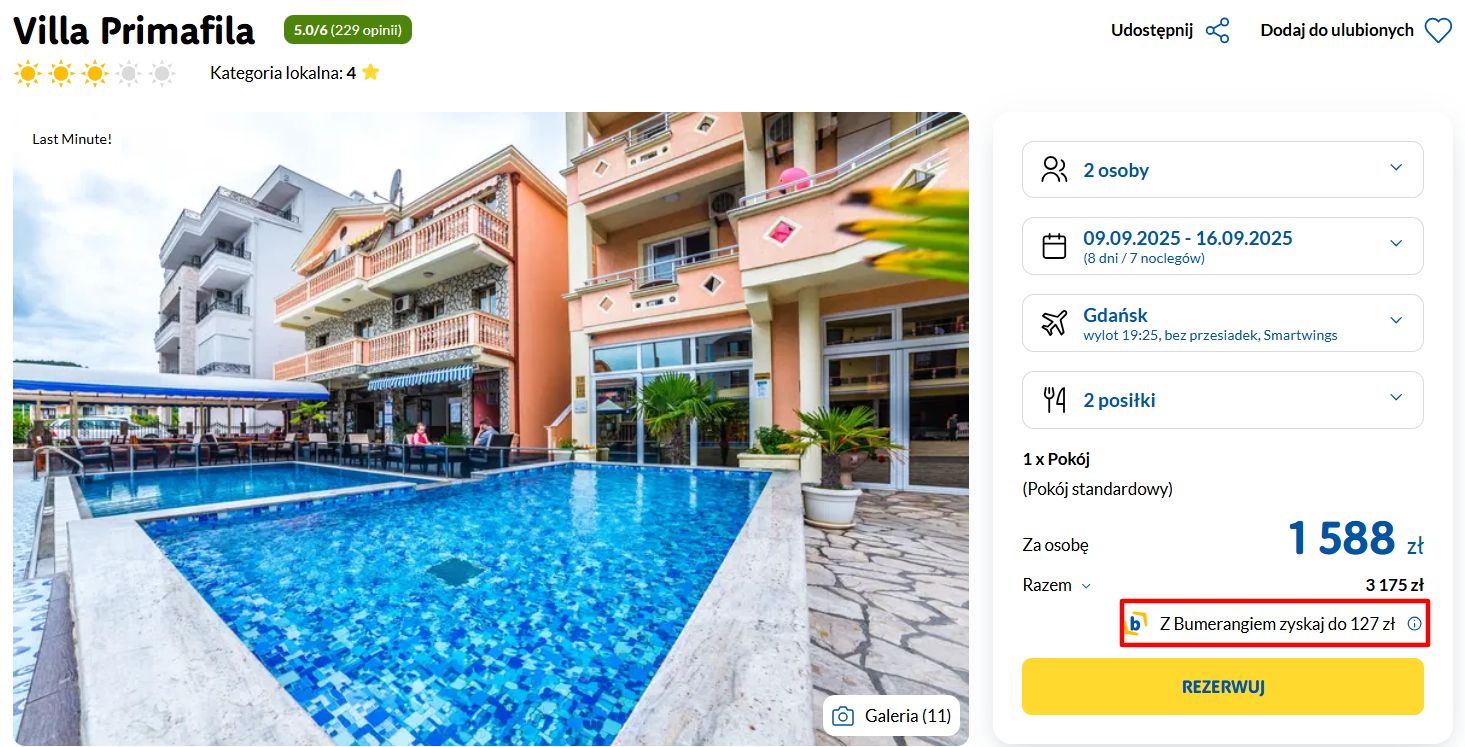Click the info icon beside the Bumerang offer
Screen dimensions: 1465x747
(1414, 623)
